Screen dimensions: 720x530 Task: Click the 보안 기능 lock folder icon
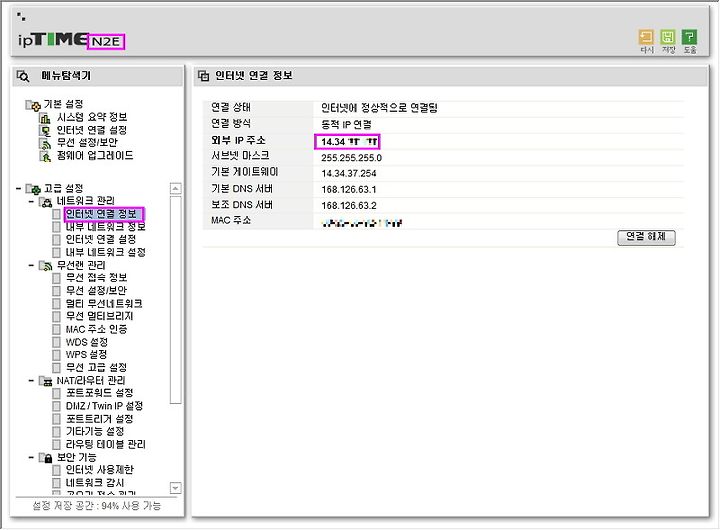(x=45, y=458)
